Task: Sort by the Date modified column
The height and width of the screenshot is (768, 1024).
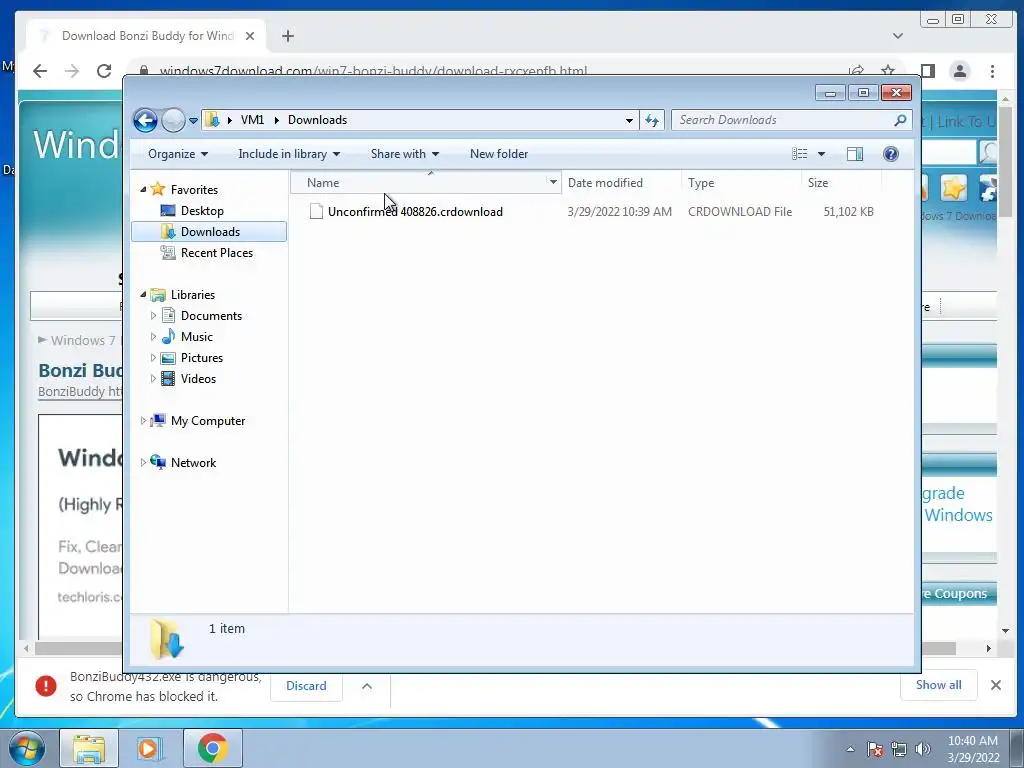Action: [620, 183]
